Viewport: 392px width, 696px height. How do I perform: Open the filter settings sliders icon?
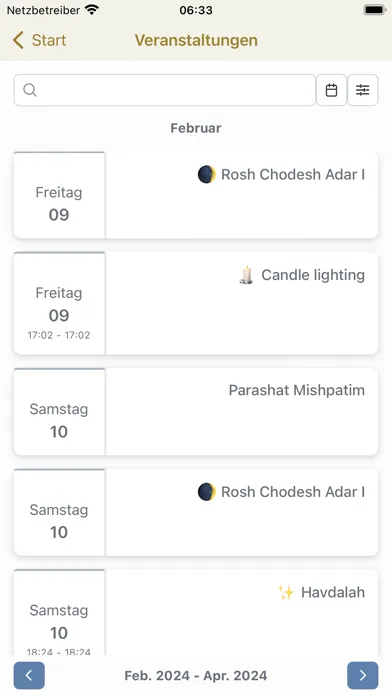point(363,90)
